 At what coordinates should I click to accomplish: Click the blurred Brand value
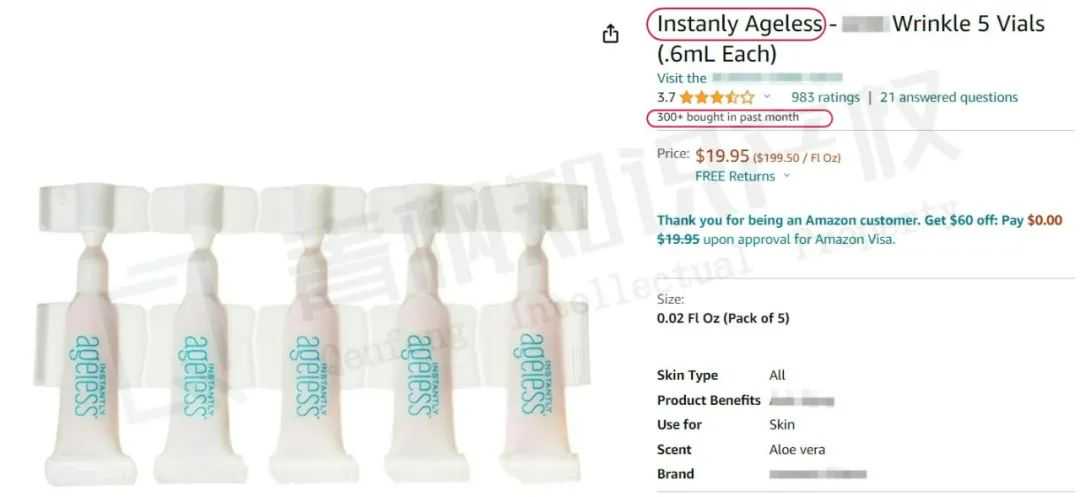click(x=818, y=474)
